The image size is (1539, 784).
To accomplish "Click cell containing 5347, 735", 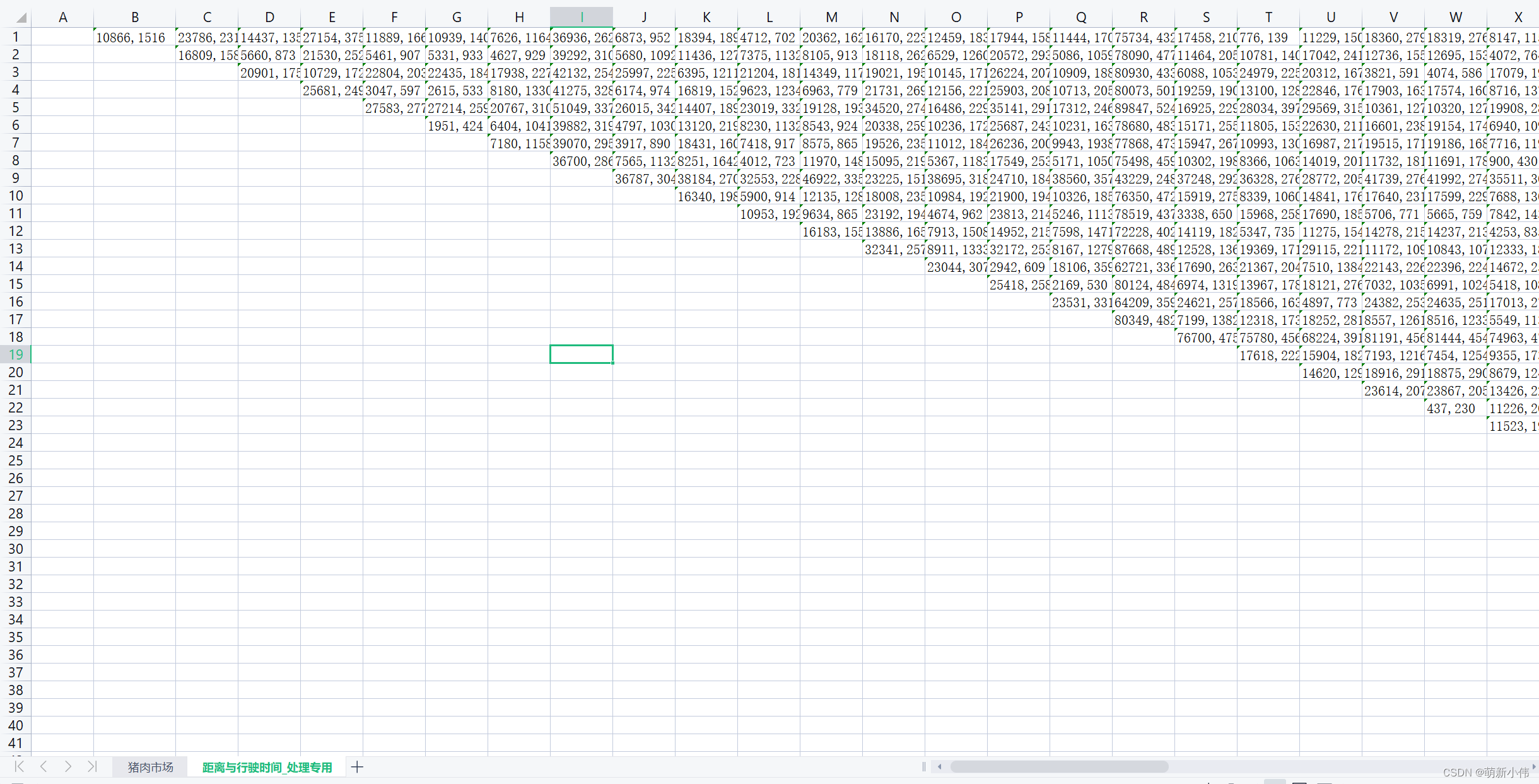I will [x=1268, y=231].
